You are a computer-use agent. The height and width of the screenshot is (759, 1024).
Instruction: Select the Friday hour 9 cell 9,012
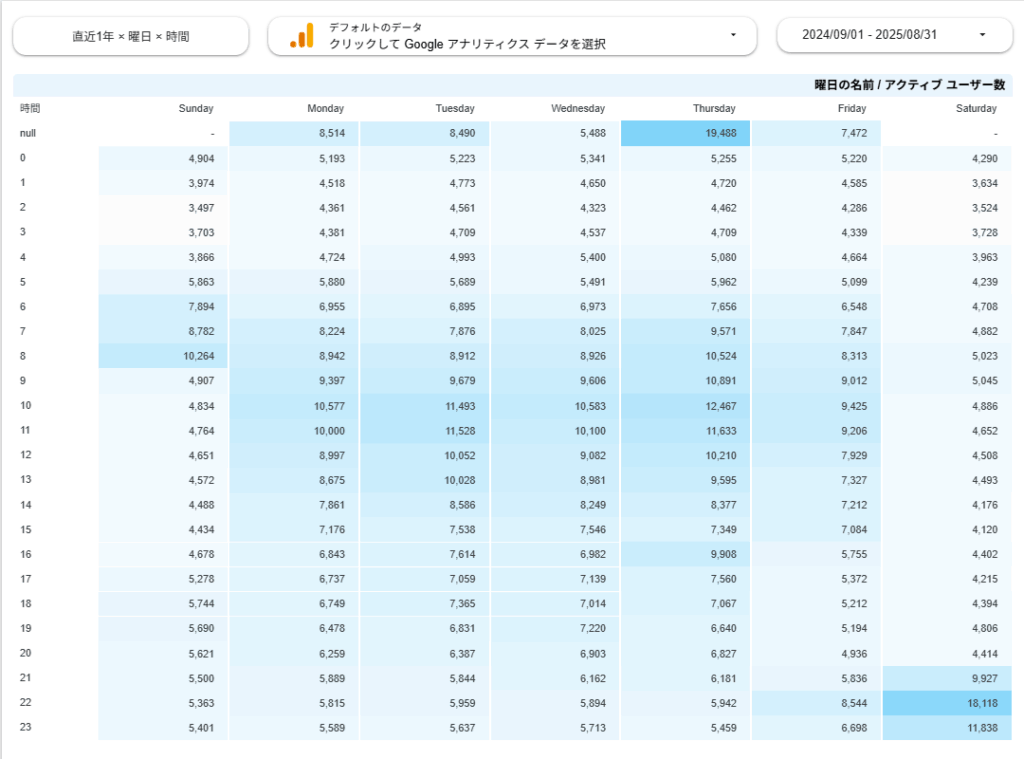click(x=816, y=381)
